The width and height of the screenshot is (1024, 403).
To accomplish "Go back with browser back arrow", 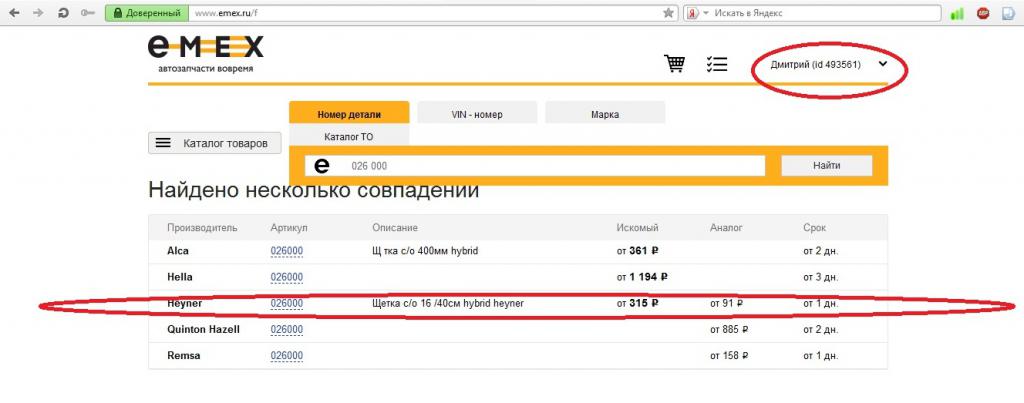I will [14, 13].
